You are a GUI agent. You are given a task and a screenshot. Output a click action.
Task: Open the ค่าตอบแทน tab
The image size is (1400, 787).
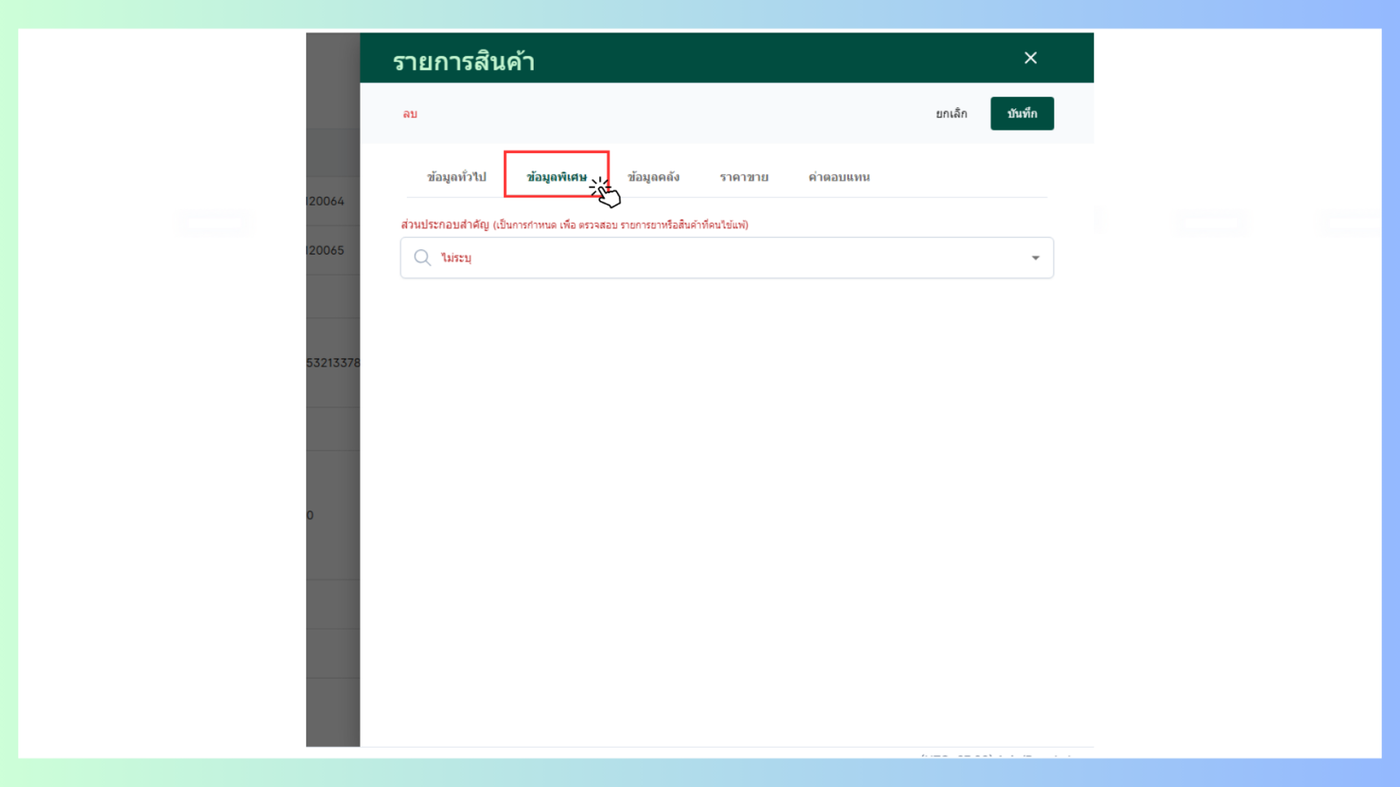pyautogui.click(x=839, y=177)
